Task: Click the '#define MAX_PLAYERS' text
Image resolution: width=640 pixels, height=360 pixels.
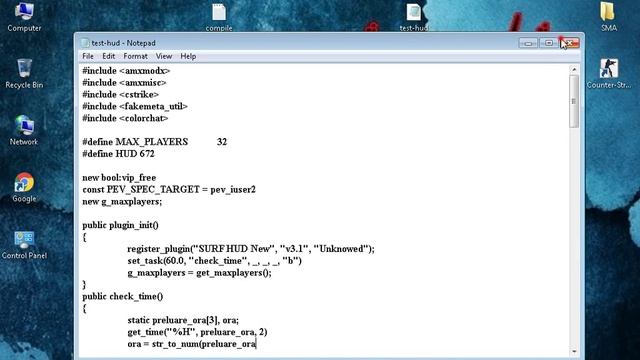Action: (x=135, y=142)
